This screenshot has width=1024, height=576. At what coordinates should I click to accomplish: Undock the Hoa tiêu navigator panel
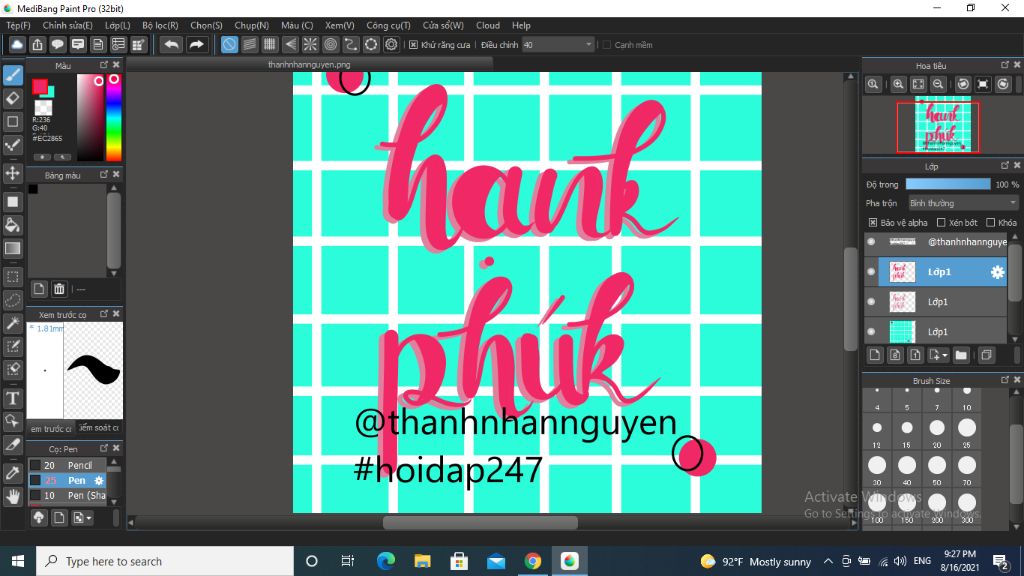pyautogui.click(x=1004, y=65)
